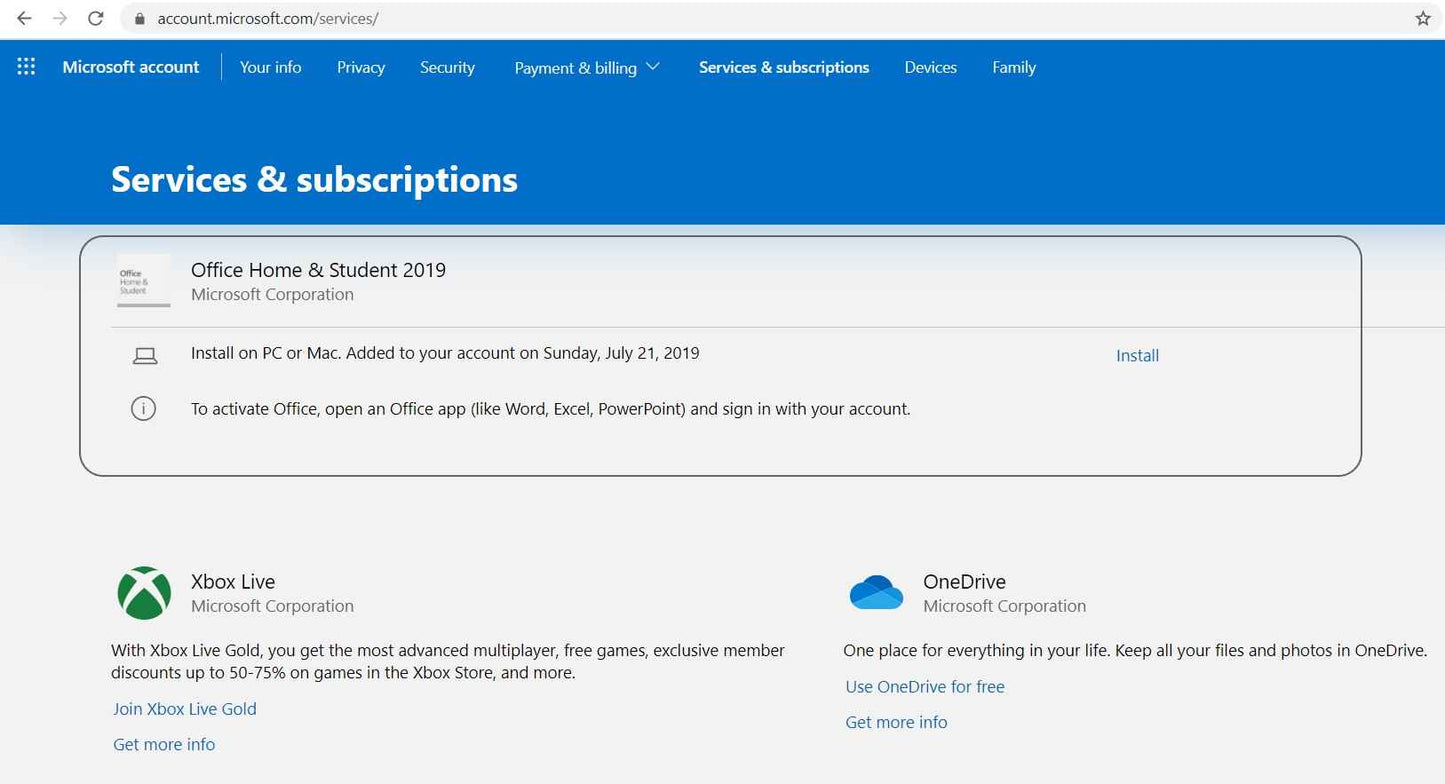Click Get more info under OneDrive
The width and height of the screenshot is (1445, 784).
(x=895, y=722)
